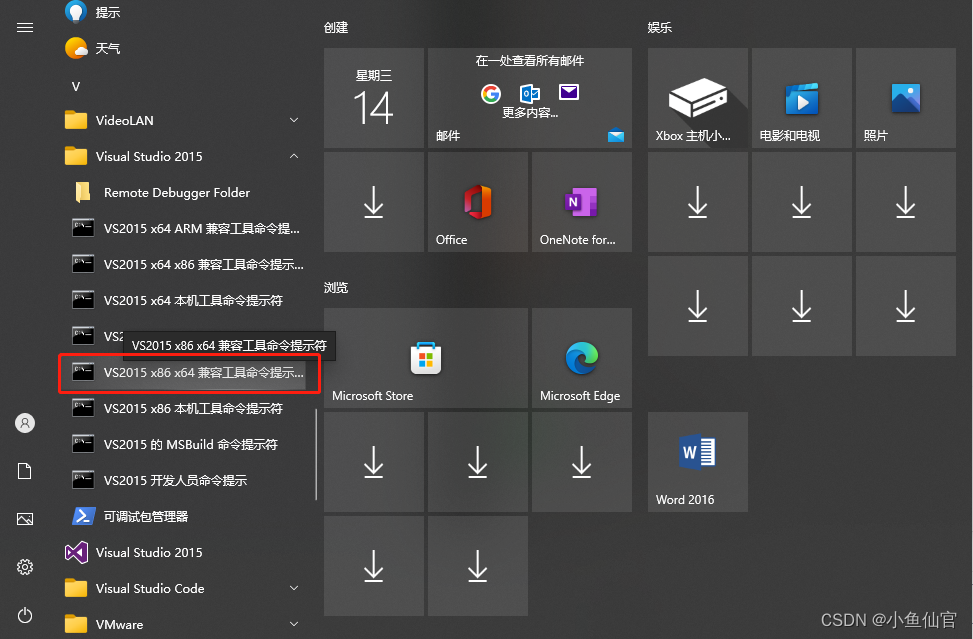Expand the VMware folder chevron
This screenshot has width=973, height=639.
(294, 623)
